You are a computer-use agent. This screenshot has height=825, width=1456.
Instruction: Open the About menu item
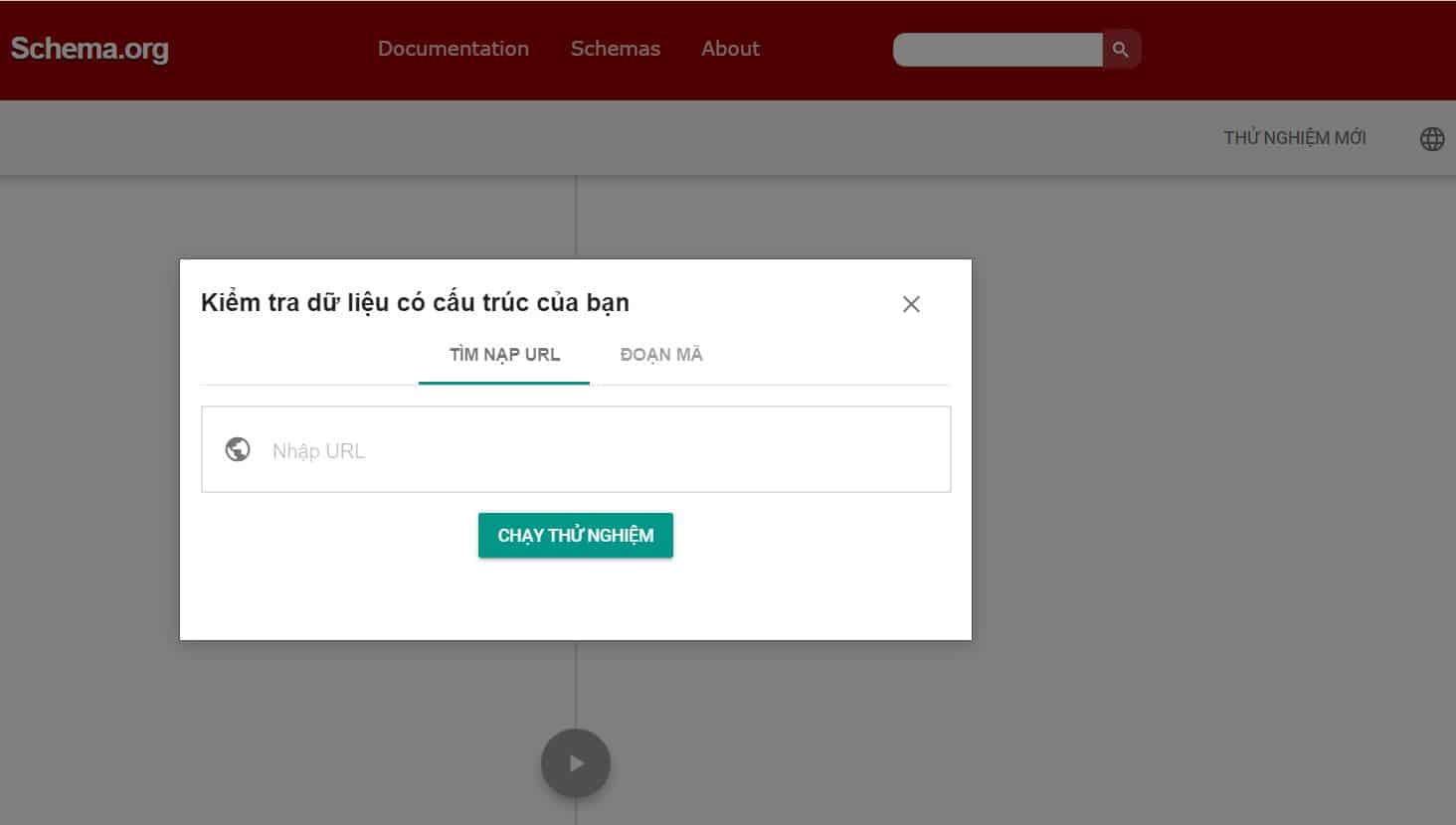[730, 49]
